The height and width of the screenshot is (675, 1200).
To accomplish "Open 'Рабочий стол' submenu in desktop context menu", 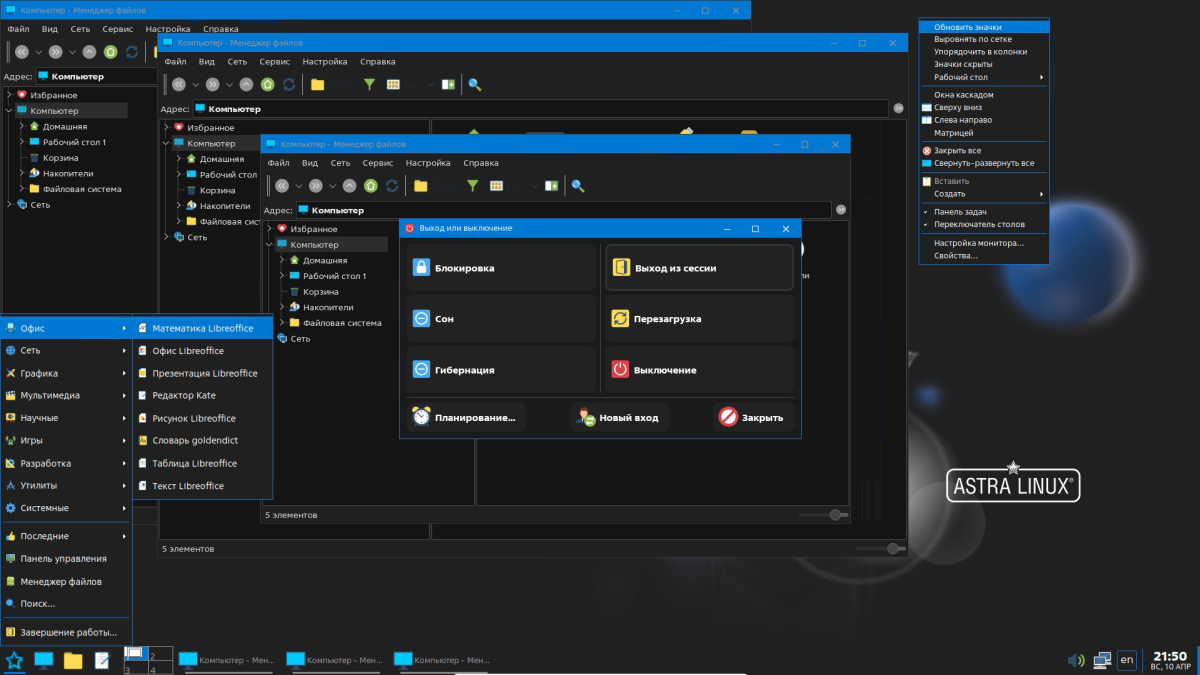I will 984,77.
